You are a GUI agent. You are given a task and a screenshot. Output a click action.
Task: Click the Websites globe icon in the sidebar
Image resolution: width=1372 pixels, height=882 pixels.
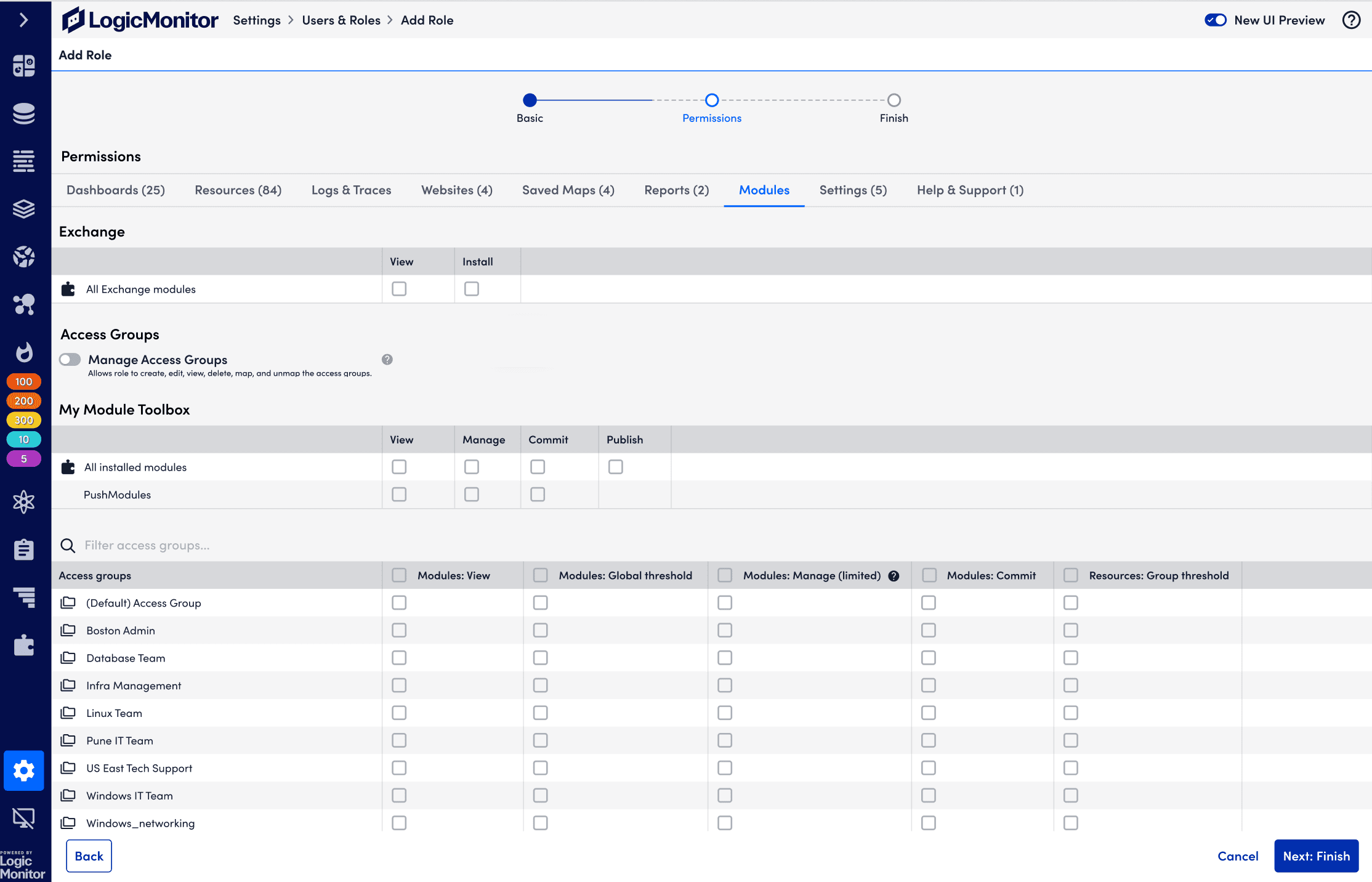click(25, 256)
